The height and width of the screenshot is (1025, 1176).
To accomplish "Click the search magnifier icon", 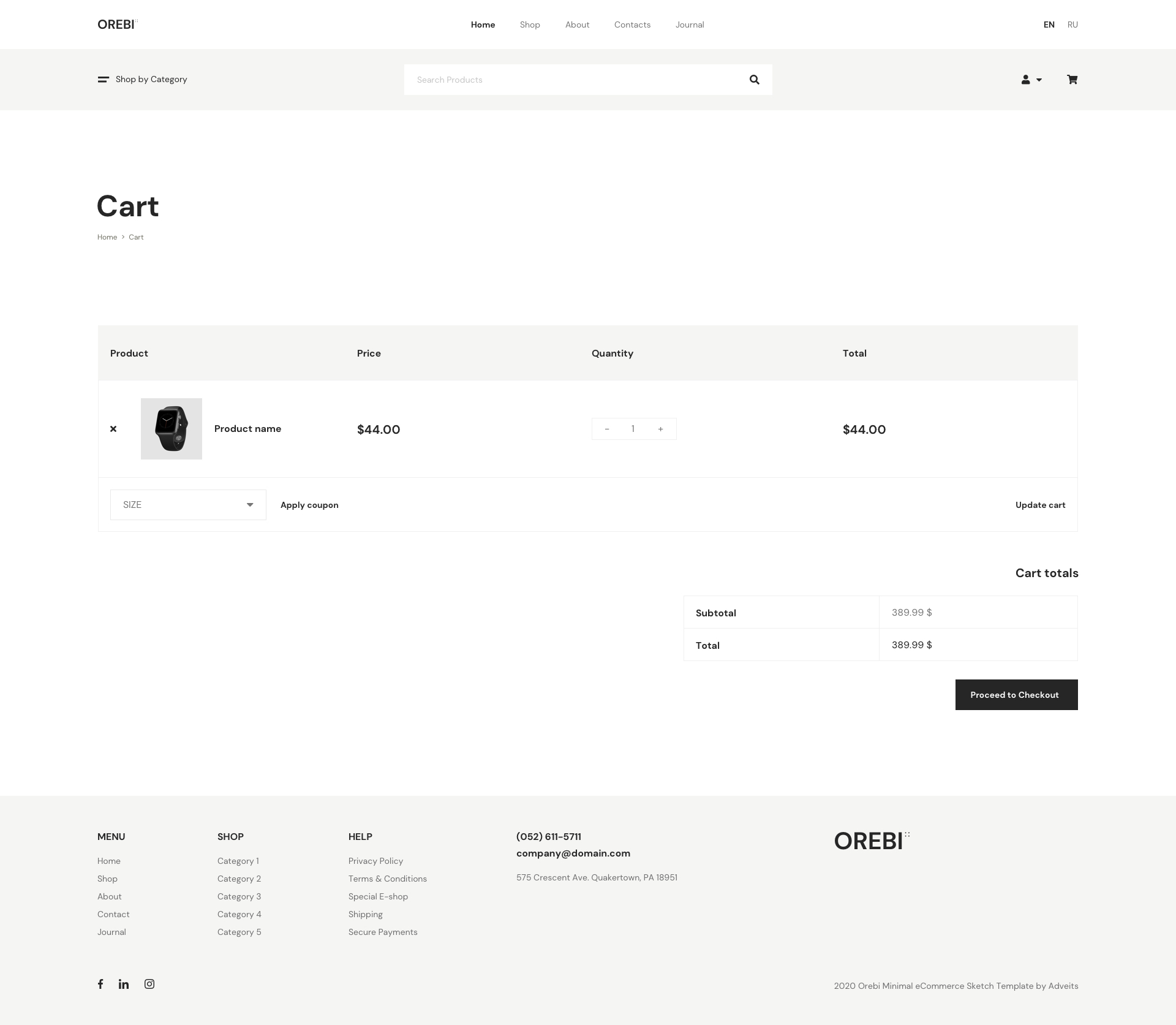I will click(754, 80).
